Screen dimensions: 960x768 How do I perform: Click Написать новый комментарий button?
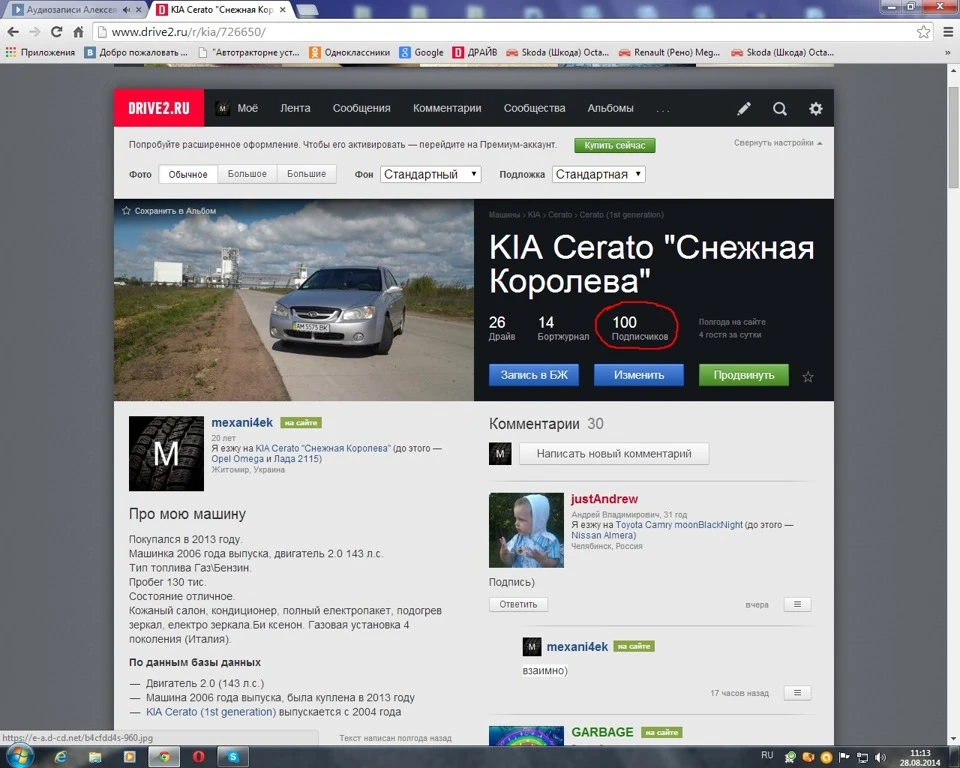click(614, 454)
